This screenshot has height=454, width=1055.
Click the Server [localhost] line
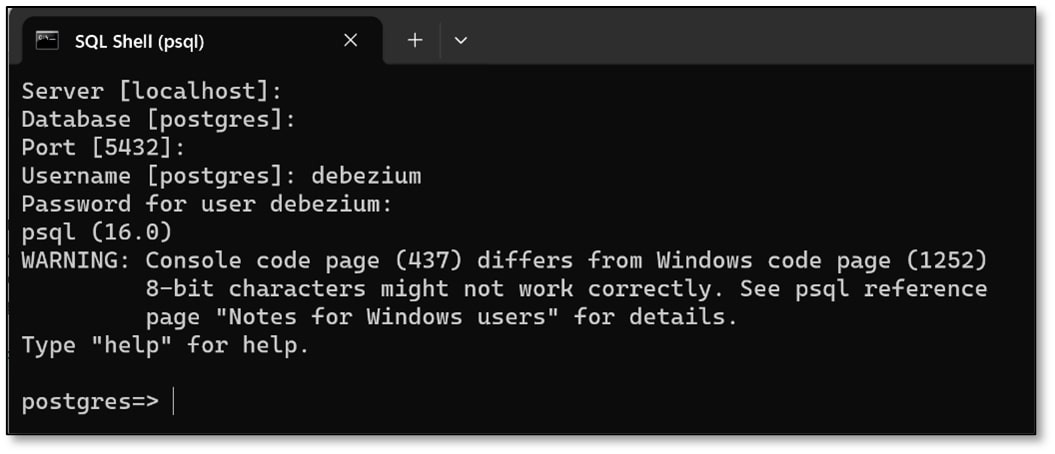tap(152, 91)
